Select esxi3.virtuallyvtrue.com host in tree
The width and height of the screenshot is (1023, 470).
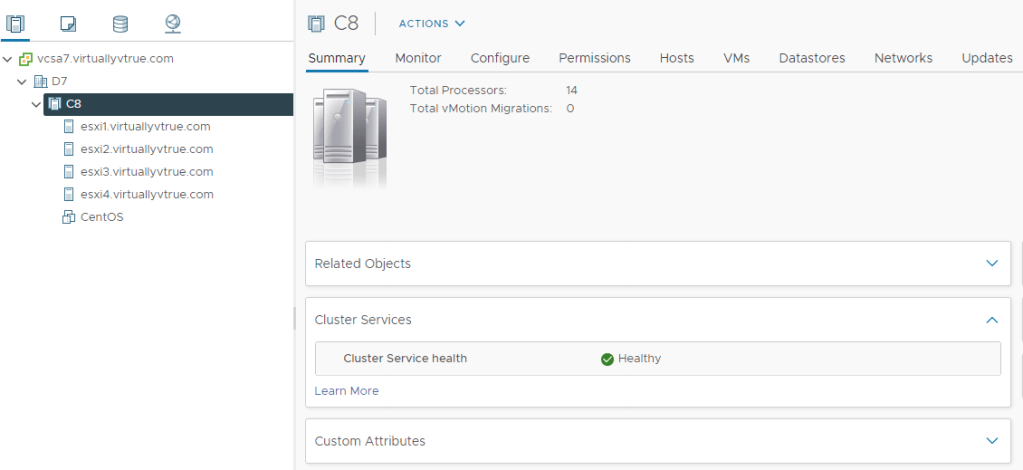[146, 172]
